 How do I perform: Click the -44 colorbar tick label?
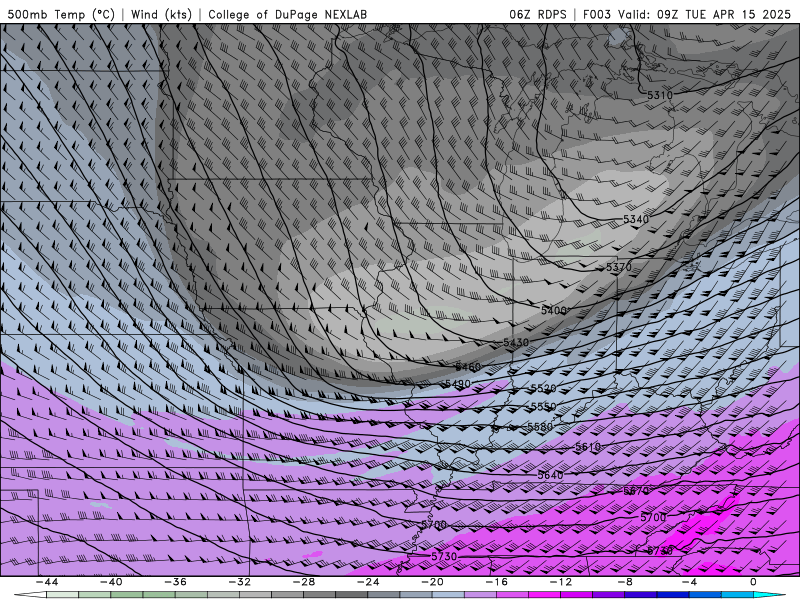tap(47, 582)
